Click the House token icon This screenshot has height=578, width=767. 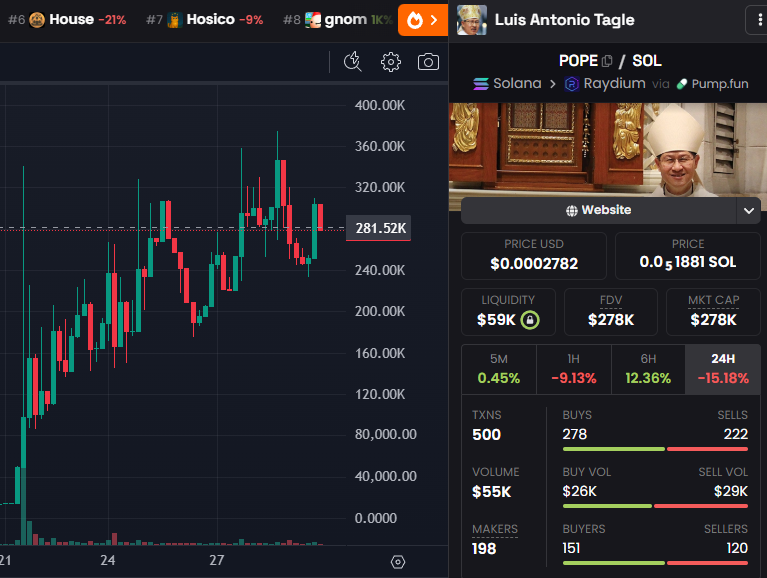[x=37, y=20]
